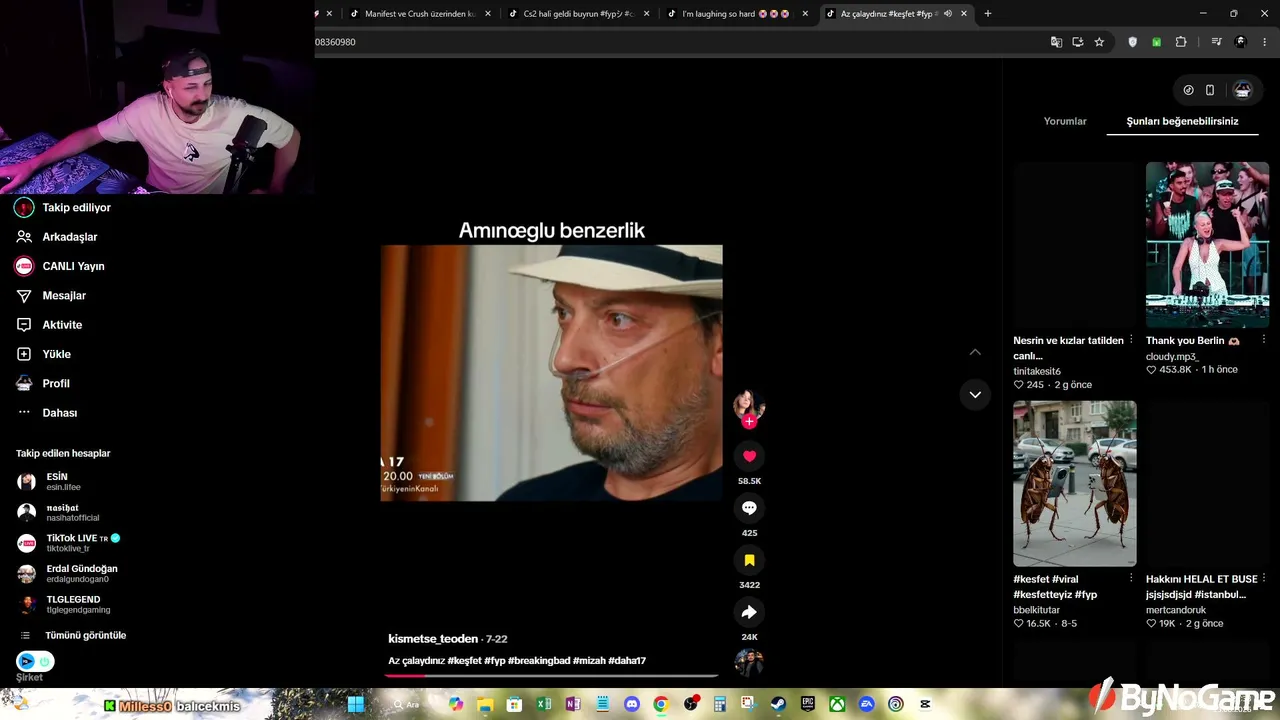
Task: Open more options for Hakkını HELAL ET BUSE video
Action: coord(1263,579)
